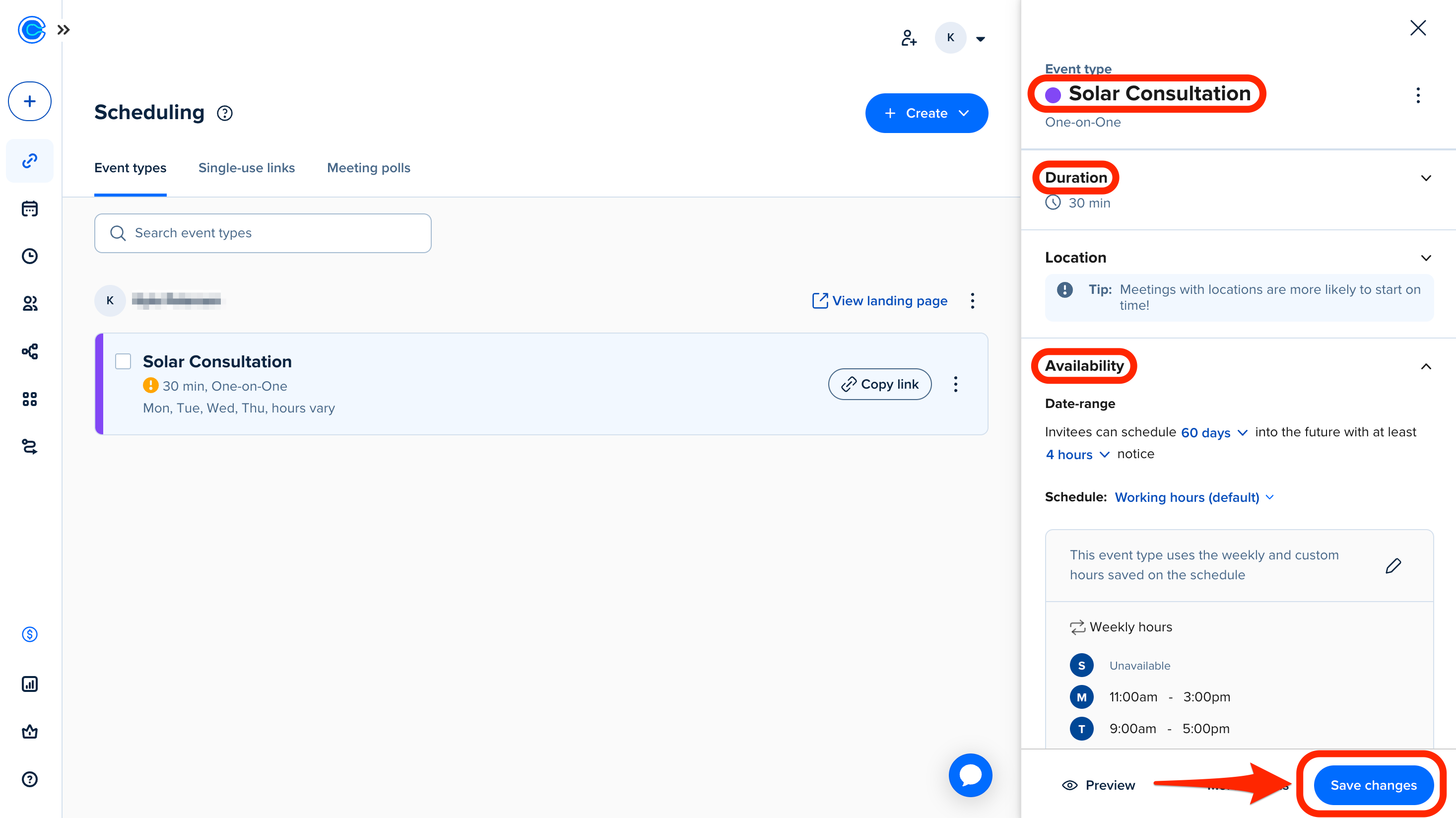Click the Preview eye button
The height and width of the screenshot is (818, 1456).
pos(1099,785)
